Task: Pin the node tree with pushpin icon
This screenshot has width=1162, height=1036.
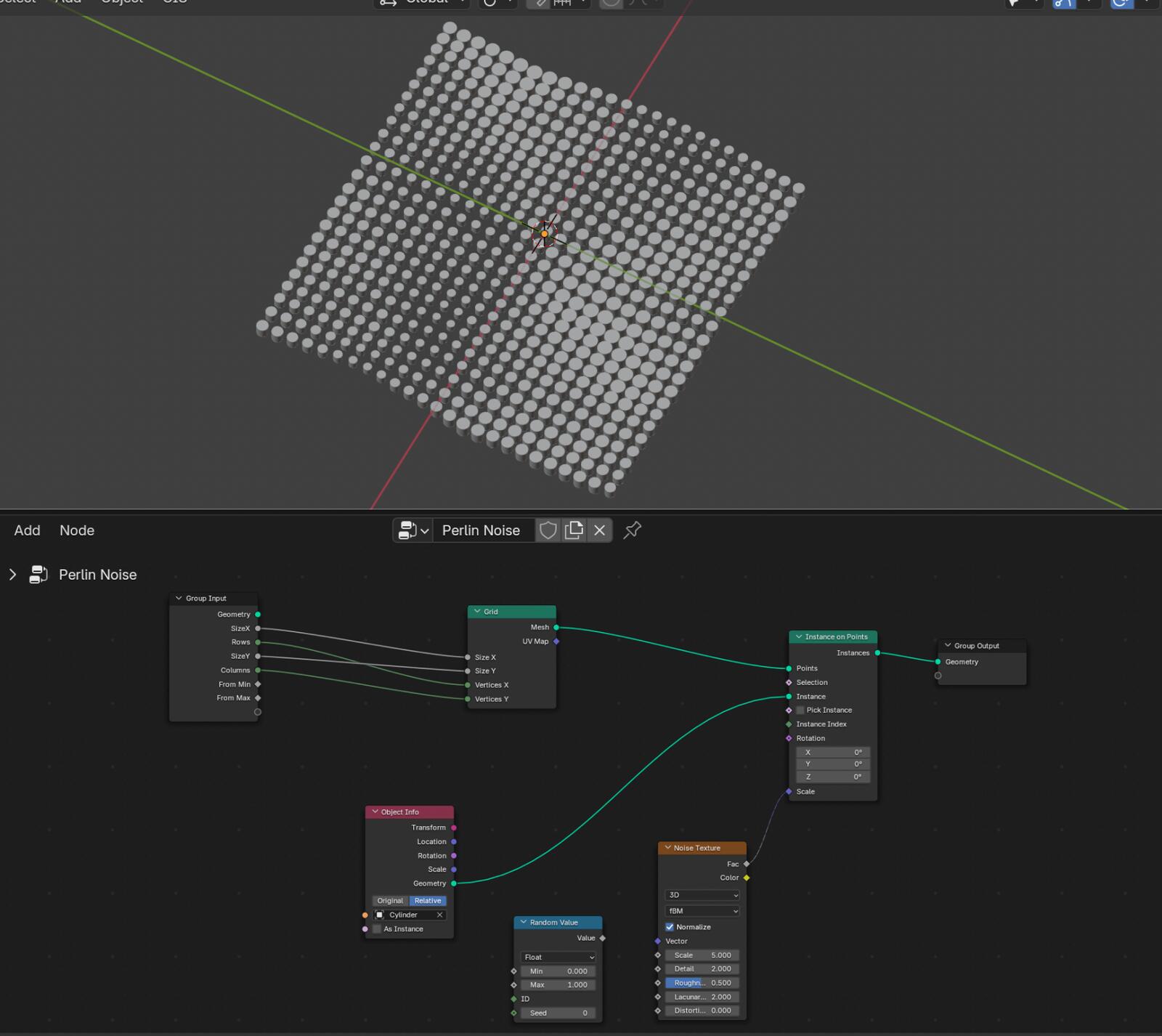Action: pyautogui.click(x=633, y=530)
